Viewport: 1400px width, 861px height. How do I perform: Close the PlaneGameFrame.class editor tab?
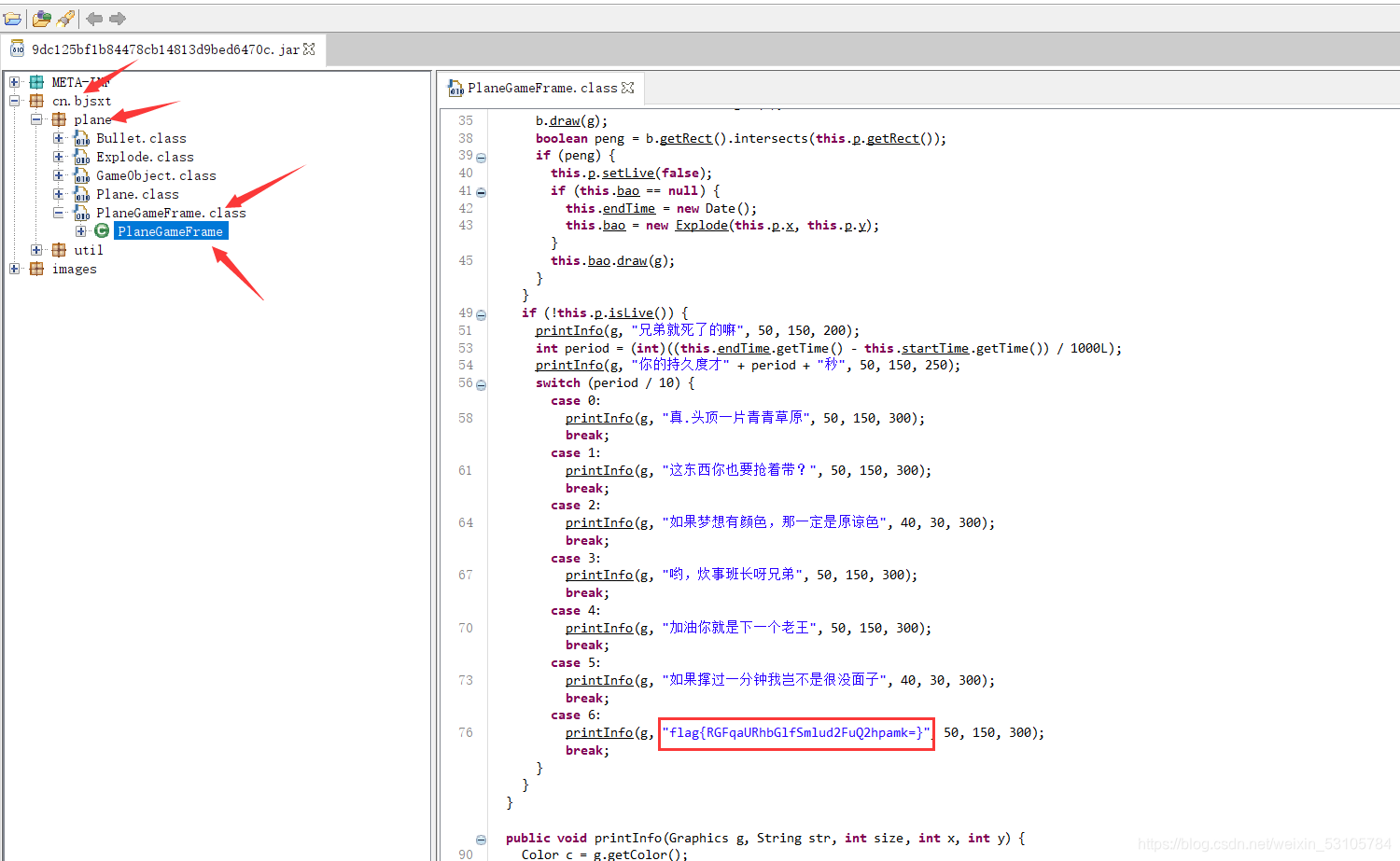tap(628, 88)
